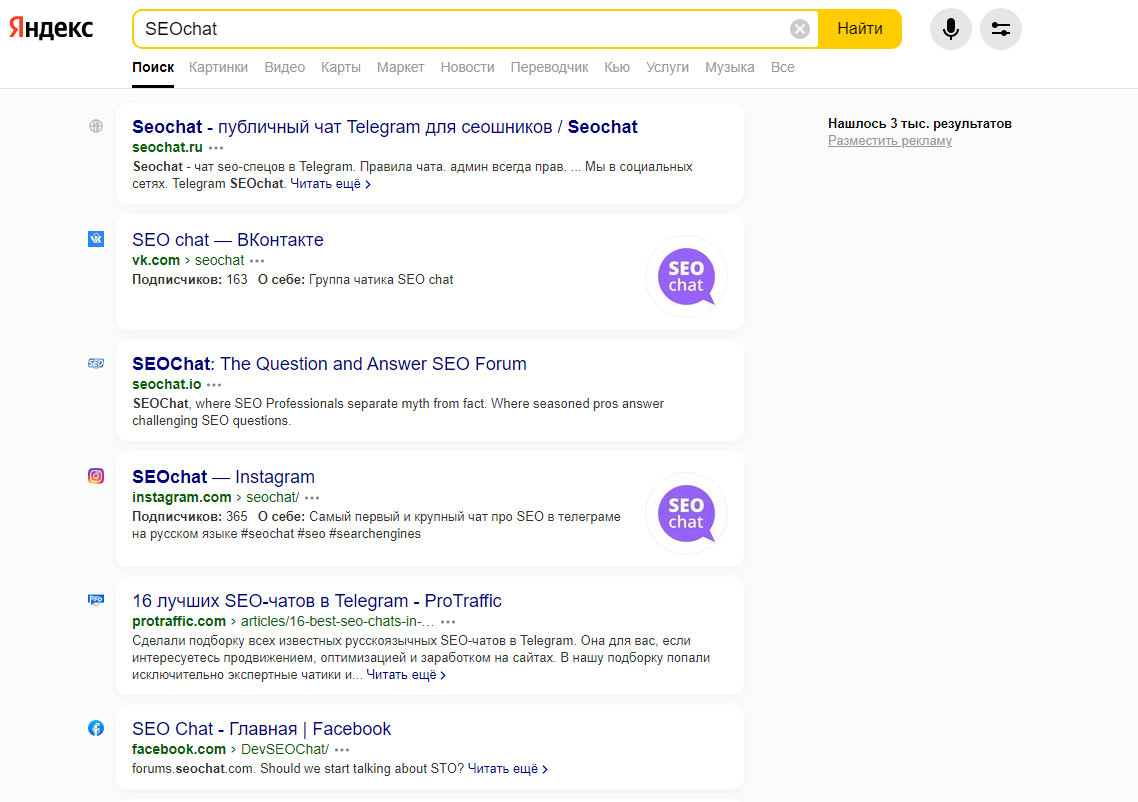Click the SEO favicon beside seochat.io result

coord(96,363)
